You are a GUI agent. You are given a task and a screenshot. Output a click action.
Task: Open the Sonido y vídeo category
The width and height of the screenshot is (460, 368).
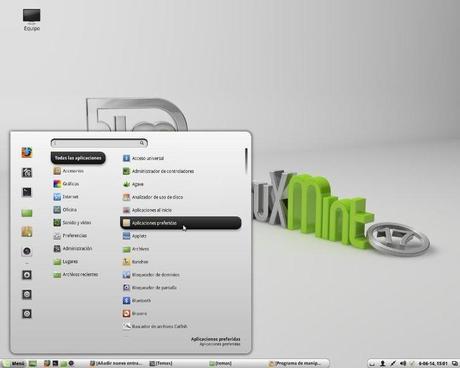(72, 222)
